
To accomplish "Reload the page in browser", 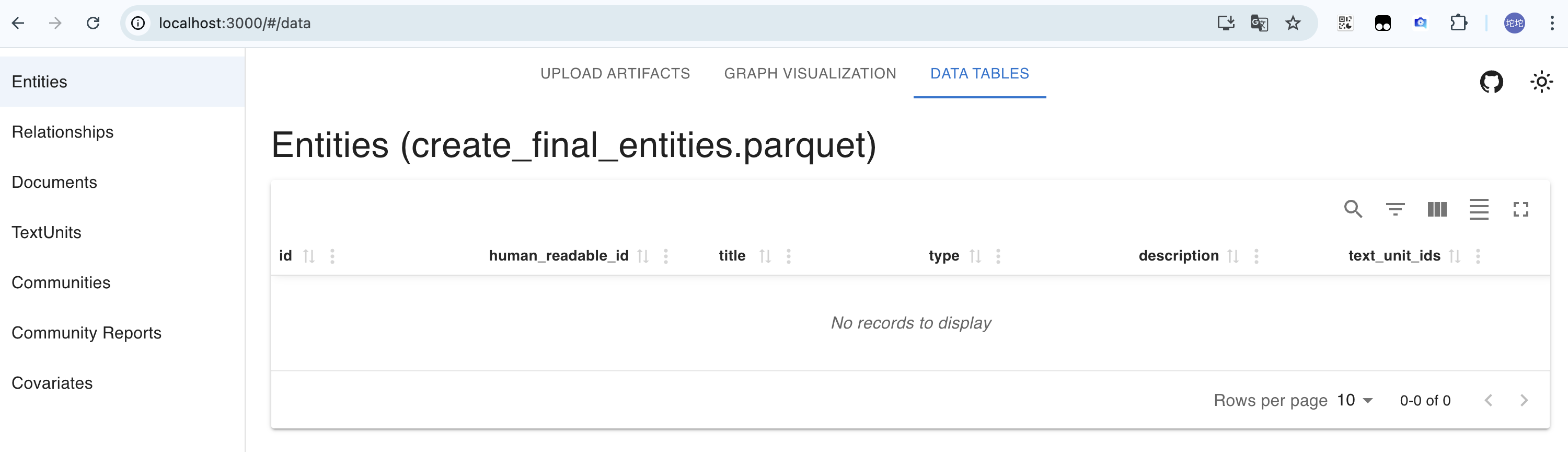I will (x=93, y=23).
